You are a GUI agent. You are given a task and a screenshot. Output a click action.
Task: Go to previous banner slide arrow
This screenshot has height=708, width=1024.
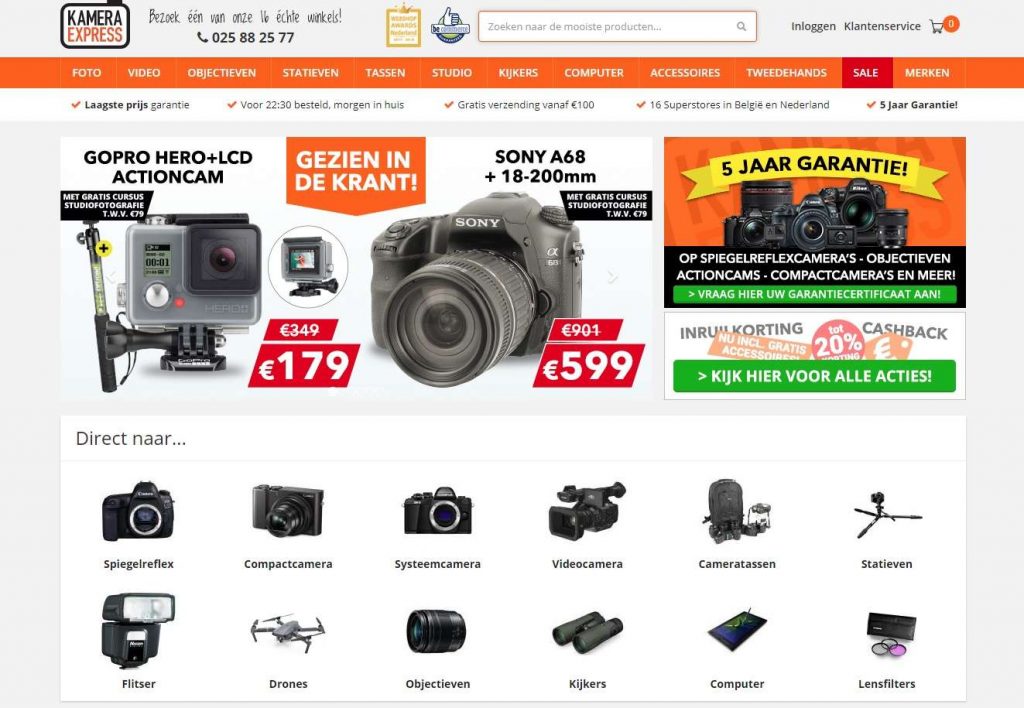pyautogui.click(x=111, y=277)
